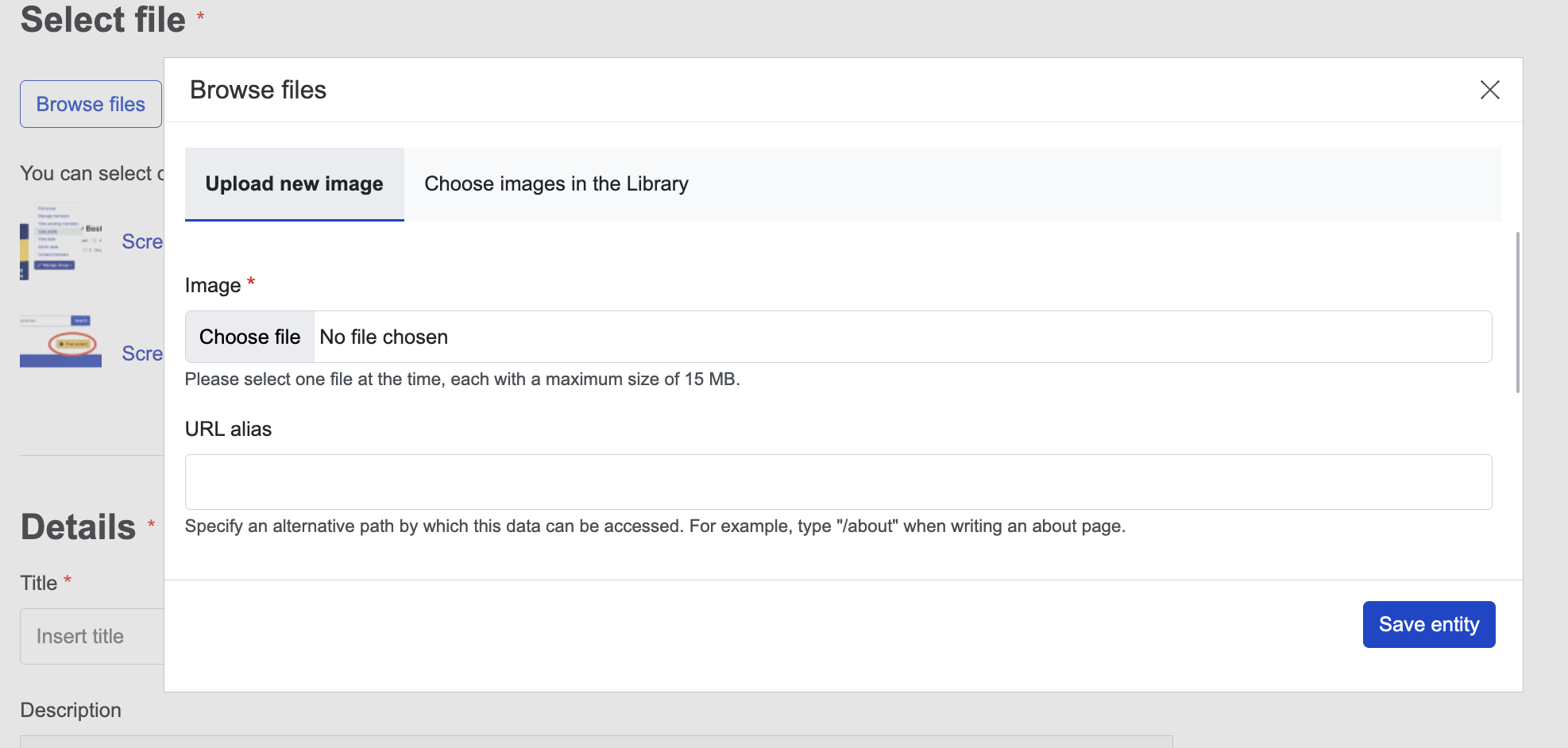This screenshot has height=748, width=1568.
Task: Open the first Scre file link
Action: pos(142,241)
